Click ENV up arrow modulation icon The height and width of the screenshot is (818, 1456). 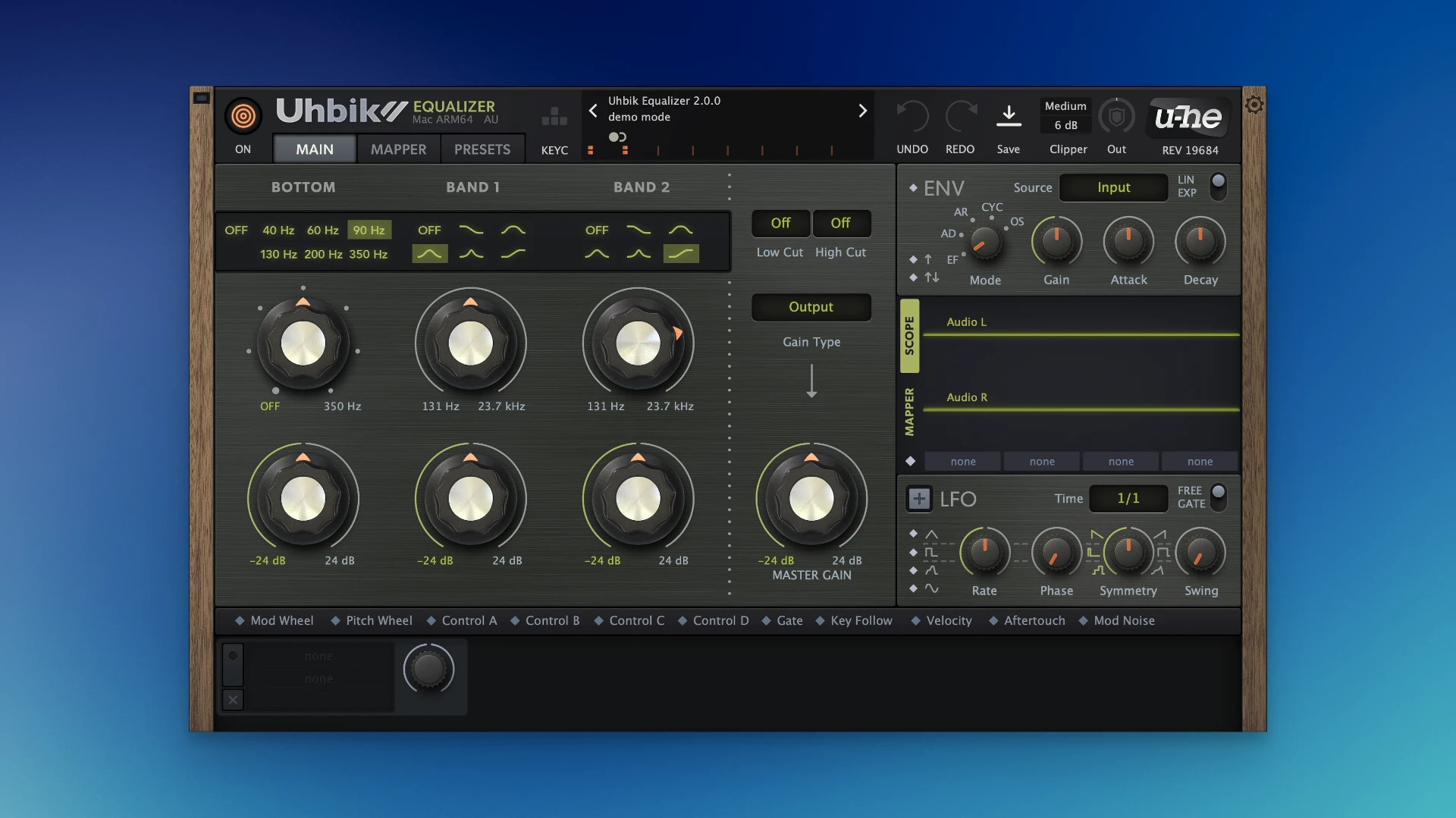click(x=928, y=259)
